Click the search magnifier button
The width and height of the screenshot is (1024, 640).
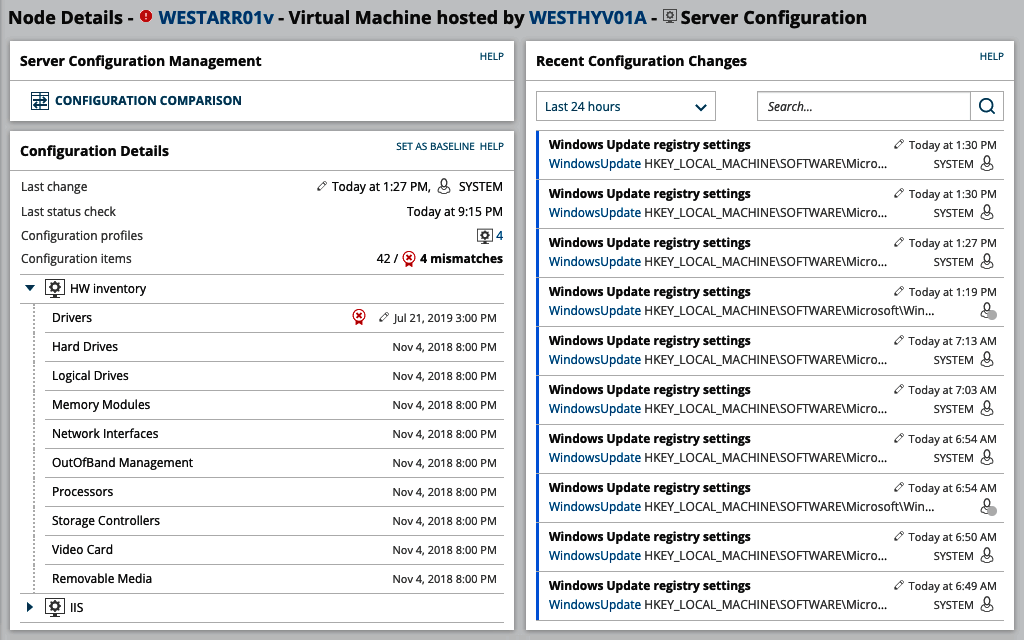click(986, 106)
